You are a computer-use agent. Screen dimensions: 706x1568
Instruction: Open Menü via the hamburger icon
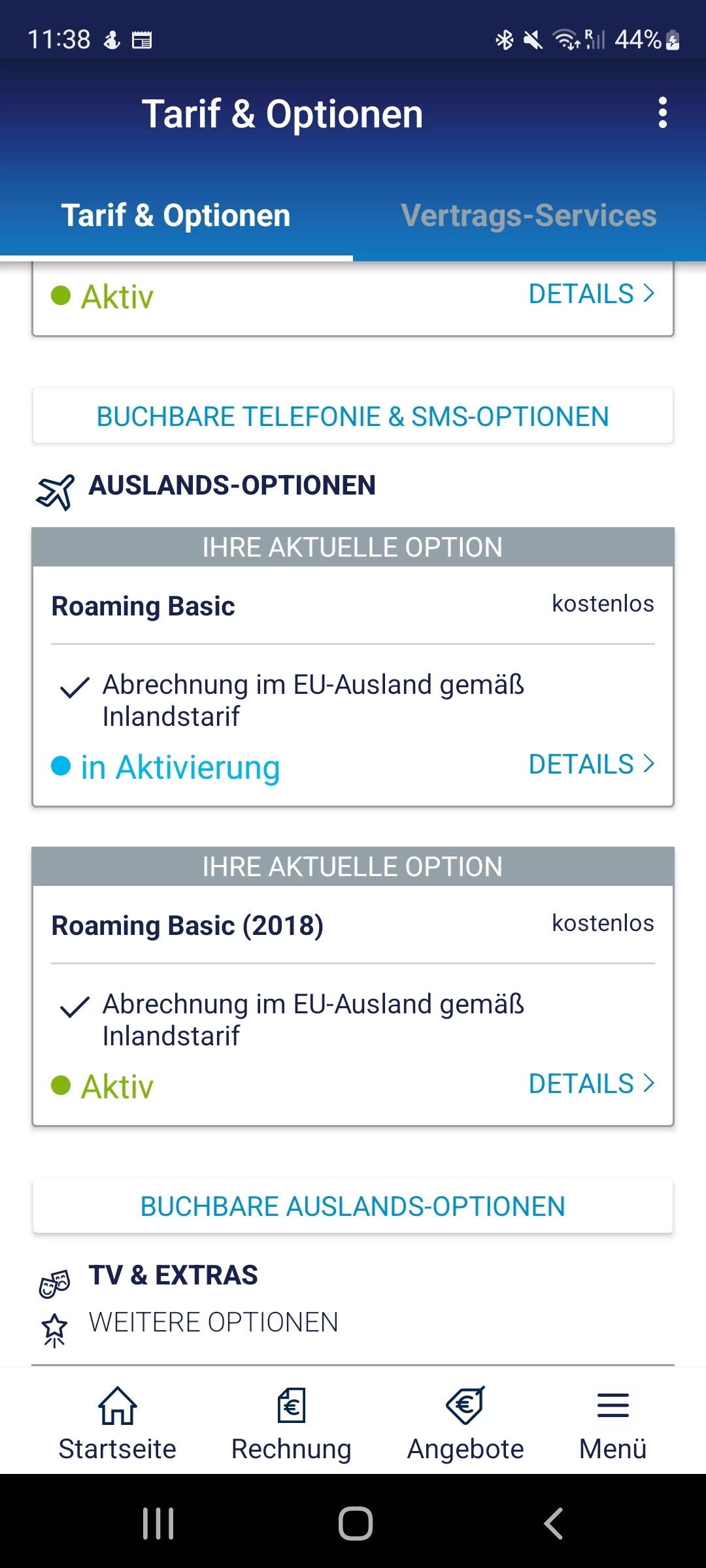click(x=613, y=1406)
